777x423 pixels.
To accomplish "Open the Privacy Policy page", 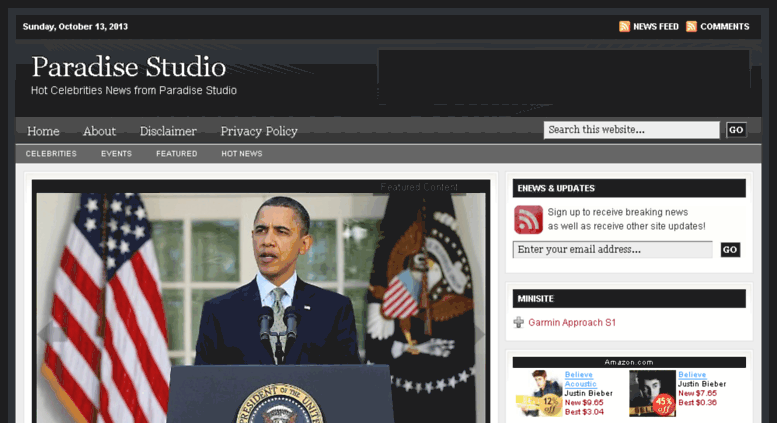I will [259, 131].
